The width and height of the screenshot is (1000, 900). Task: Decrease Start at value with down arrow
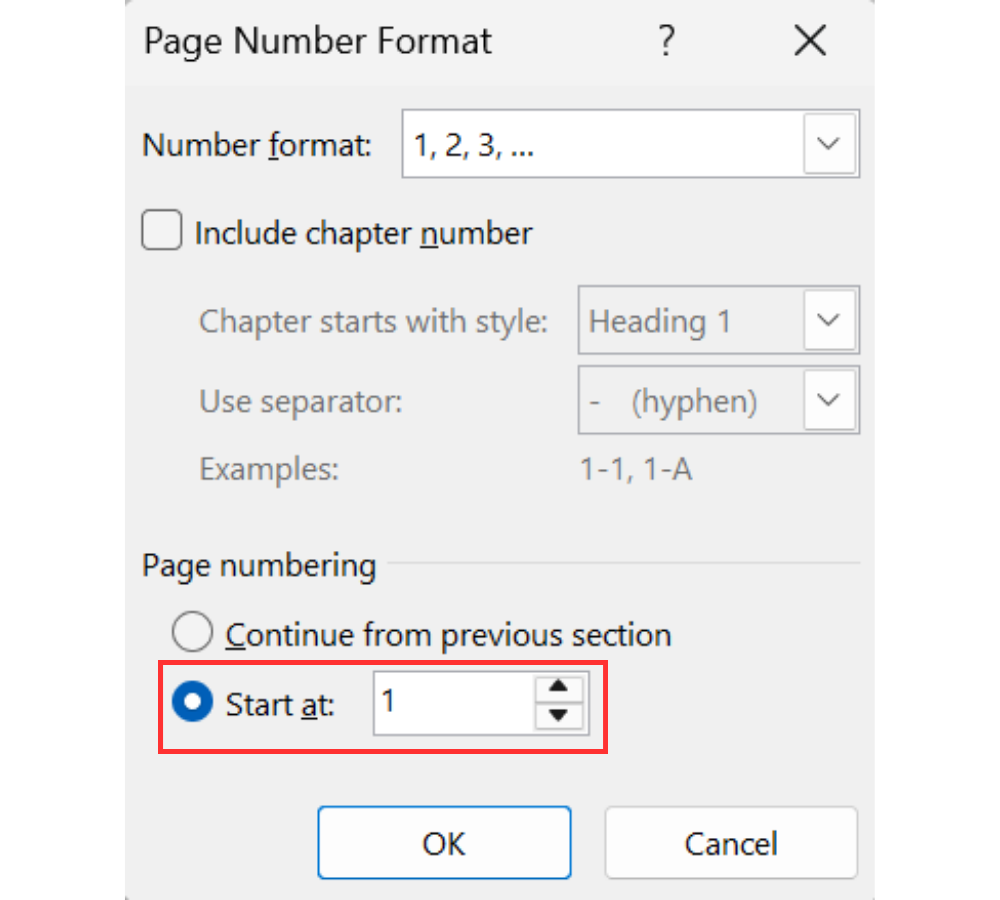[559, 715]
